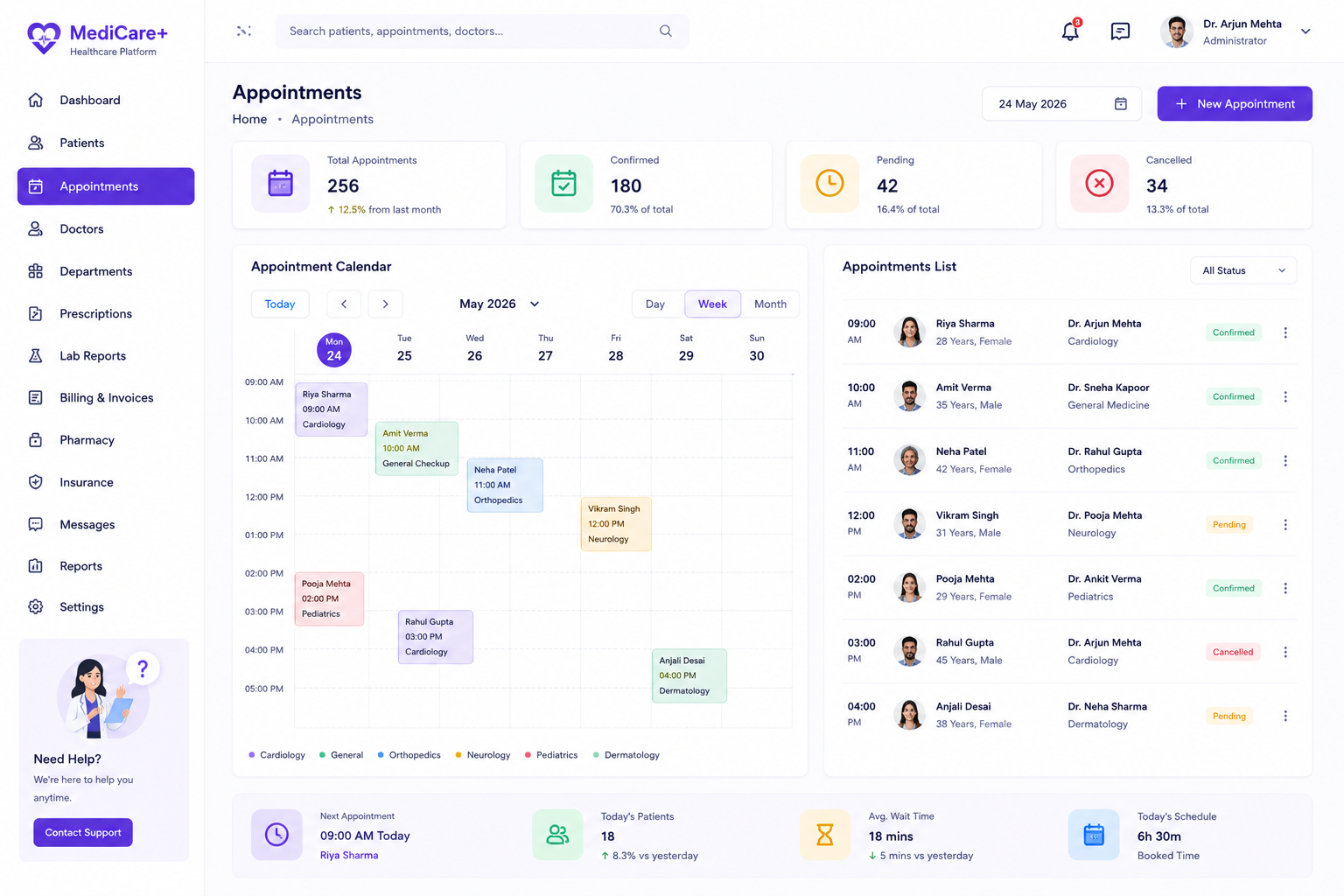The width and height of the screenshot is (1344, 896).
Task: Switch calendar to Month view
Action: [x=770, y=304]
